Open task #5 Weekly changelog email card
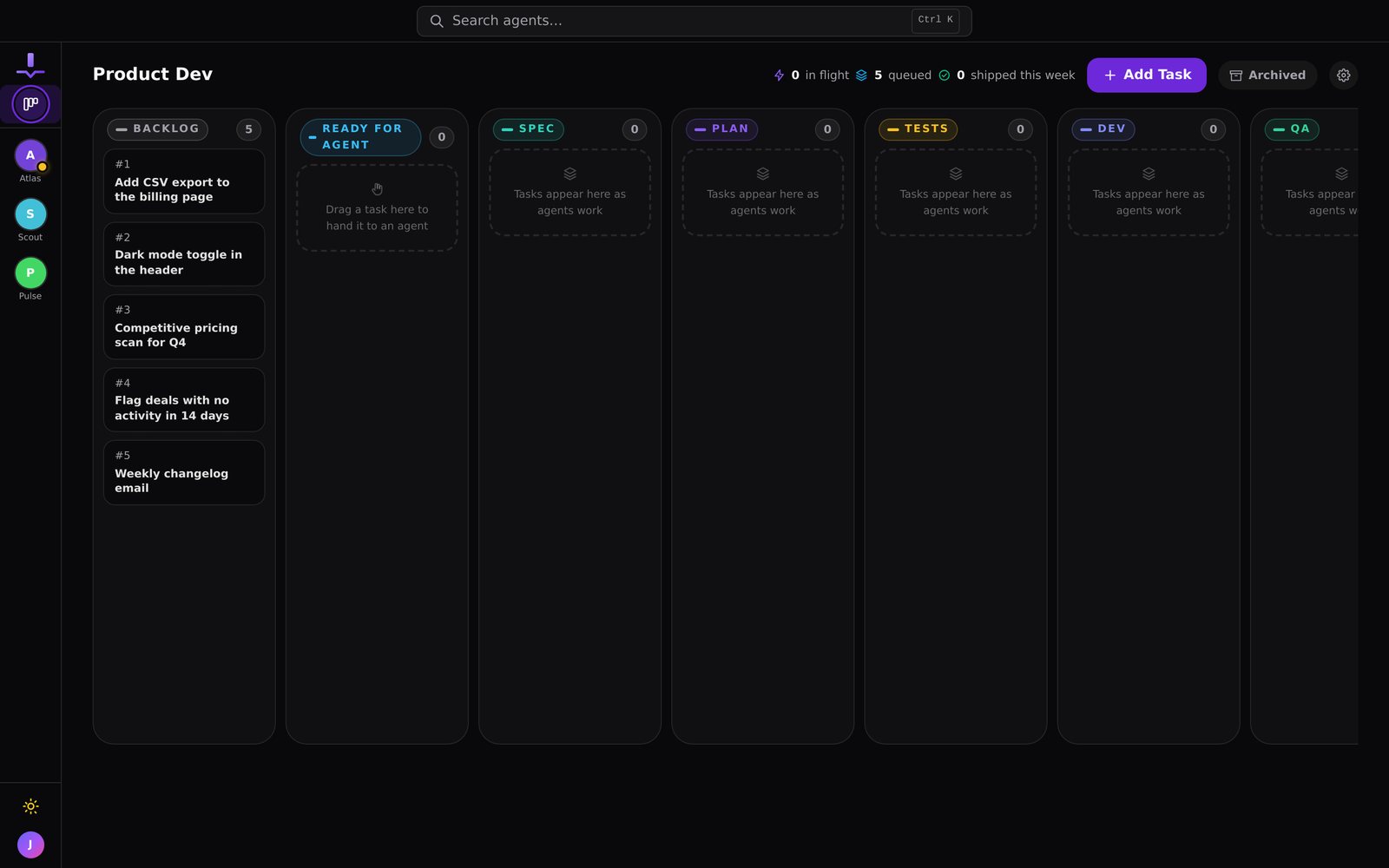1389x868 pixels. click(x=184, y=473)
